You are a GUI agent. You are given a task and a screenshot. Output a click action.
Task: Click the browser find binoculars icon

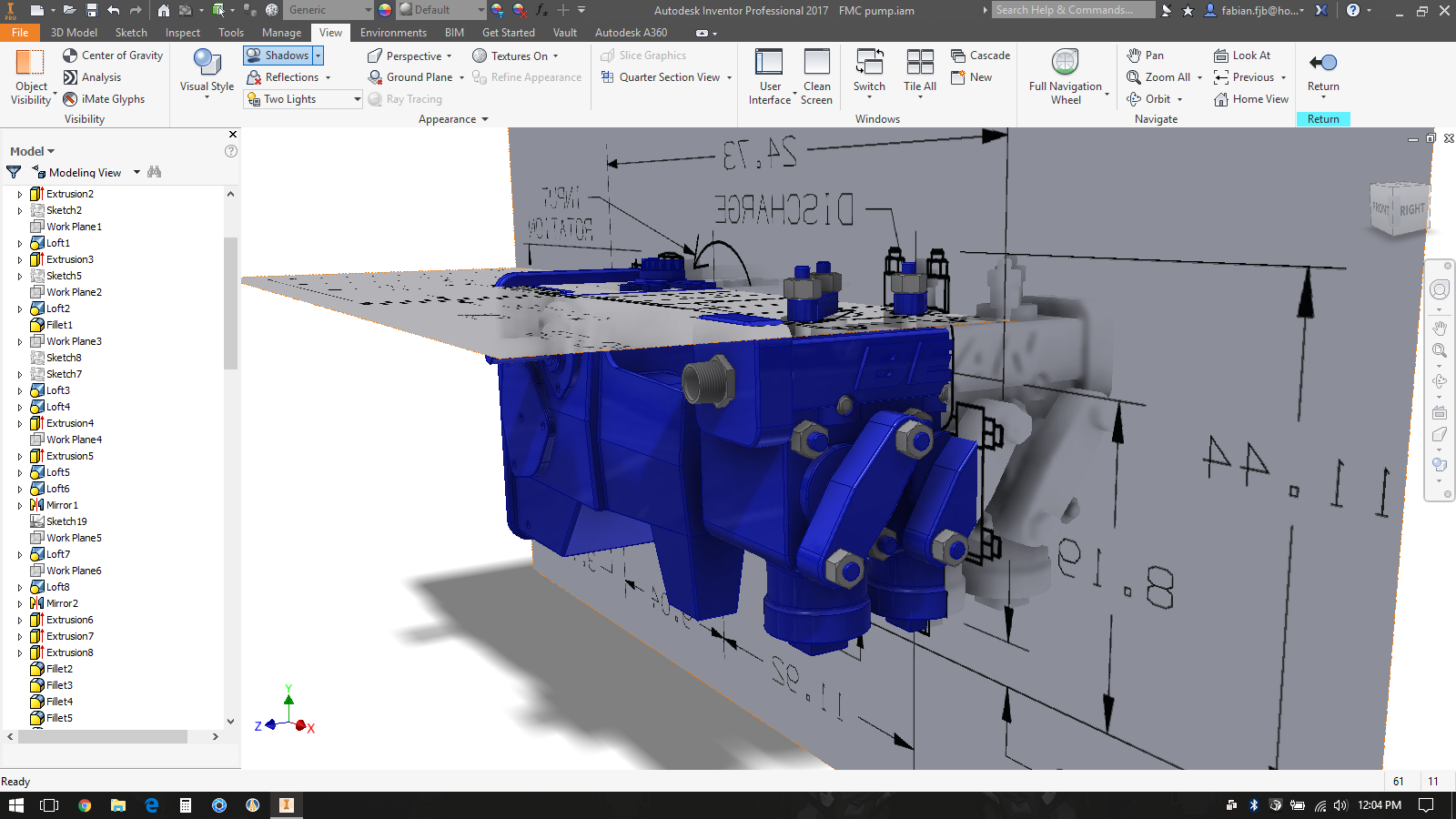click(x=155, y=172)
